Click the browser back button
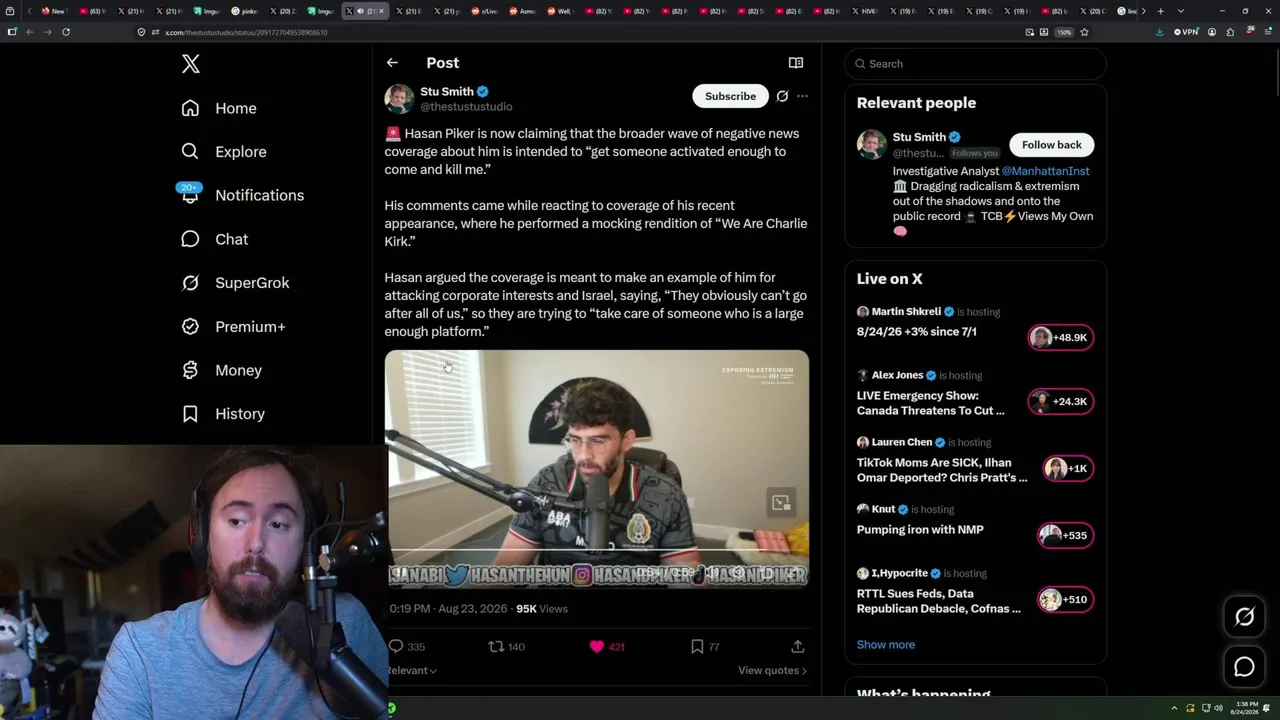 [x=30, y=32]
